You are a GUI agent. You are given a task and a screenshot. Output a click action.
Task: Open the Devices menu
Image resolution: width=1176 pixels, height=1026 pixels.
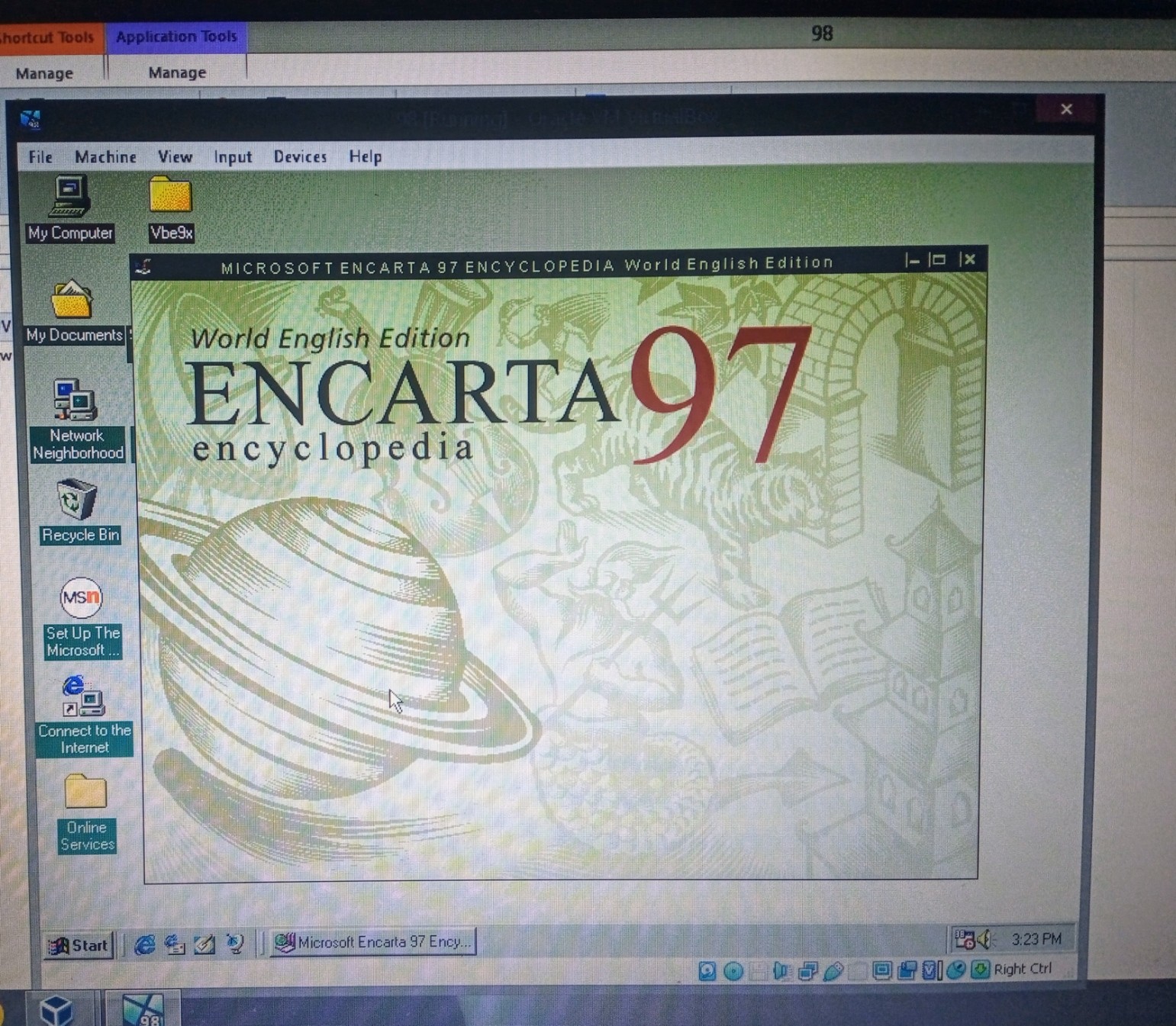[300, 156]
